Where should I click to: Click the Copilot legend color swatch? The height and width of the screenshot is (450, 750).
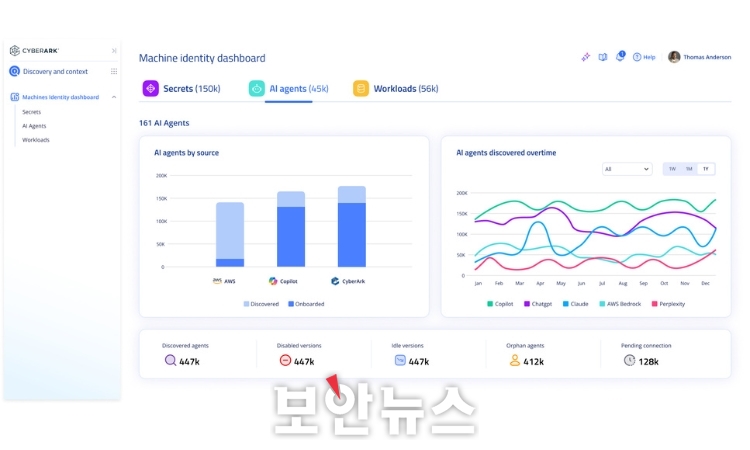pyautogui.click(x=491, y=303)
